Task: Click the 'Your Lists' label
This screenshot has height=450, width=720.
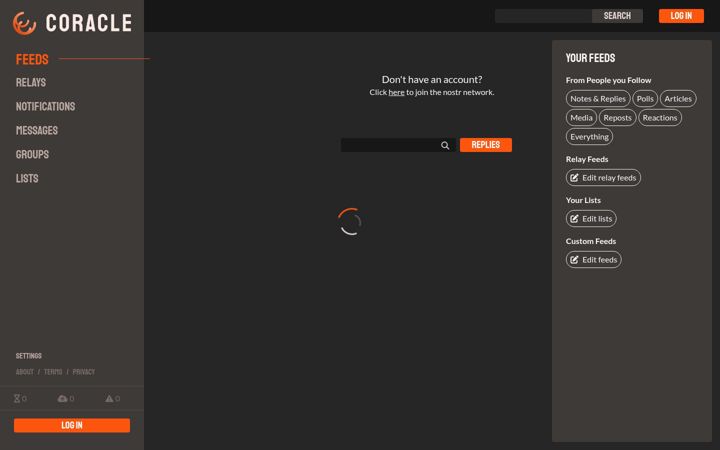Action: 583,200
